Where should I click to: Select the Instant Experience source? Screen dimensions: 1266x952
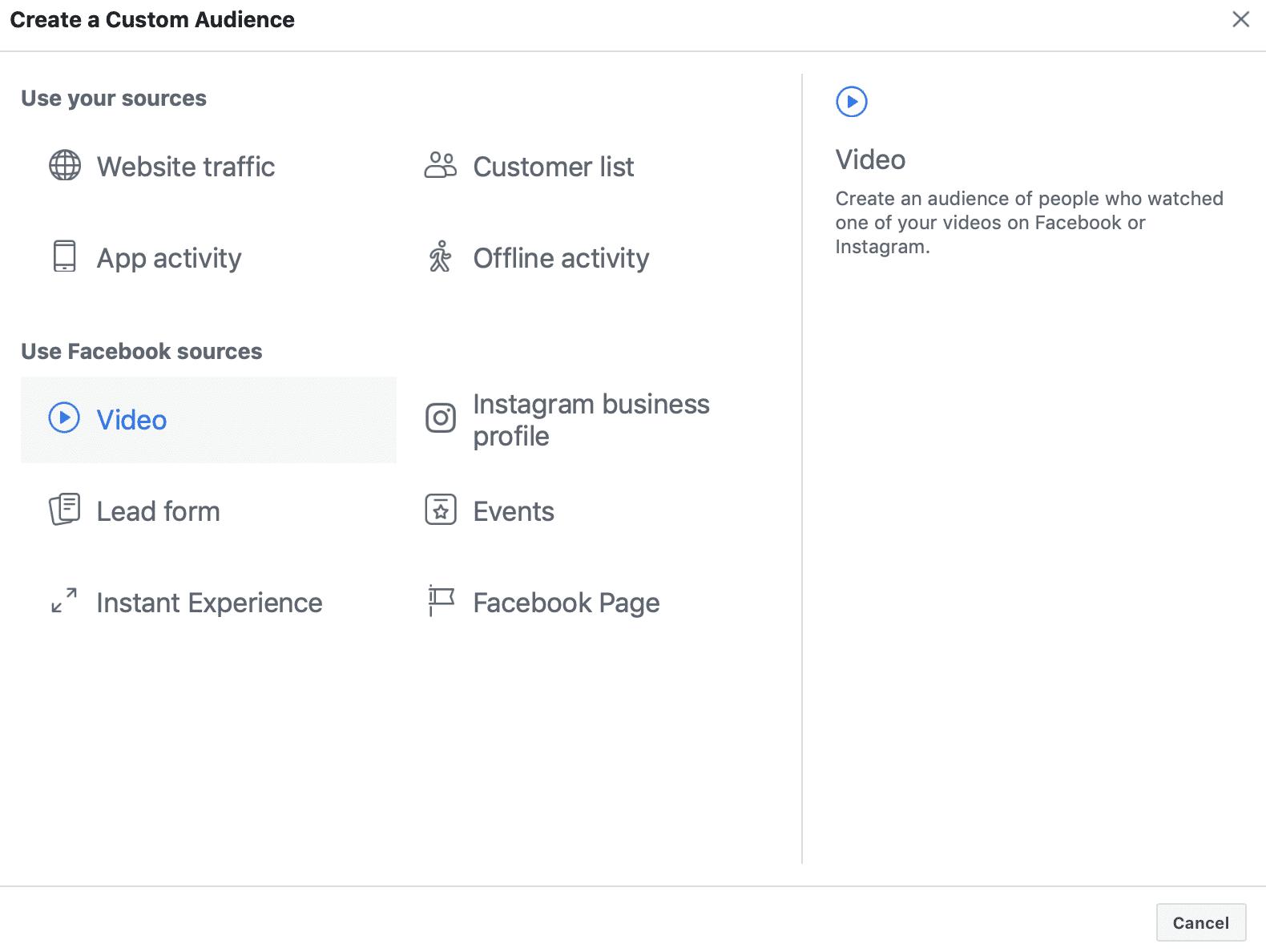pos(209,603)
